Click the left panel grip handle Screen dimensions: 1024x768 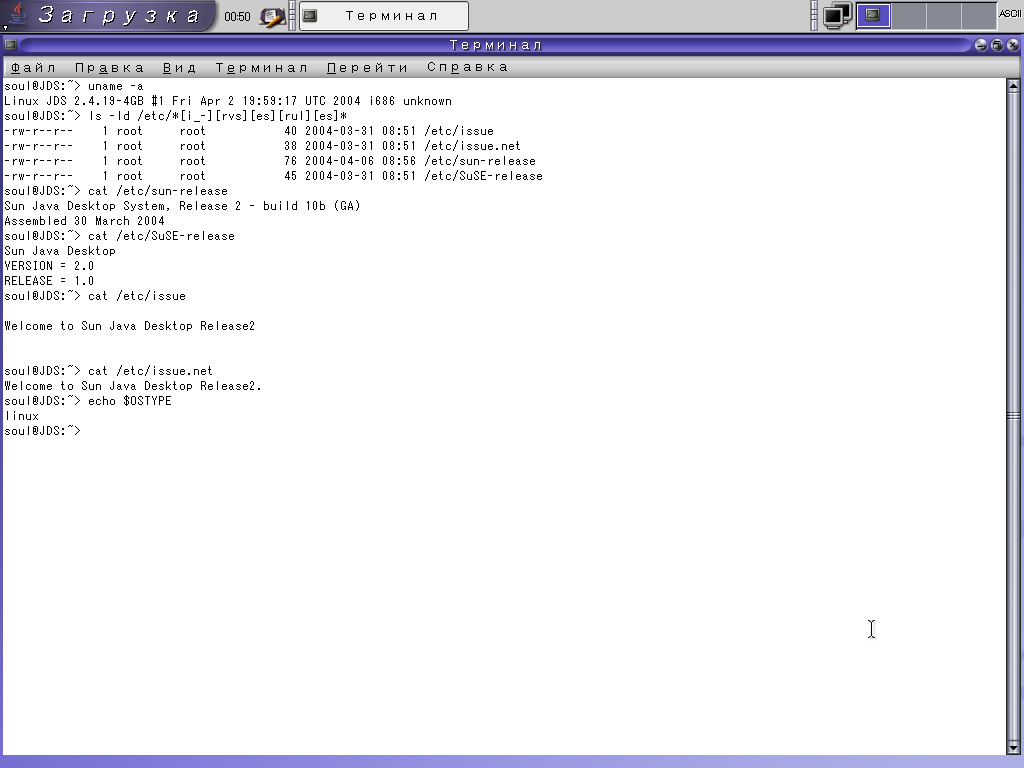click(x=292, y=16)
